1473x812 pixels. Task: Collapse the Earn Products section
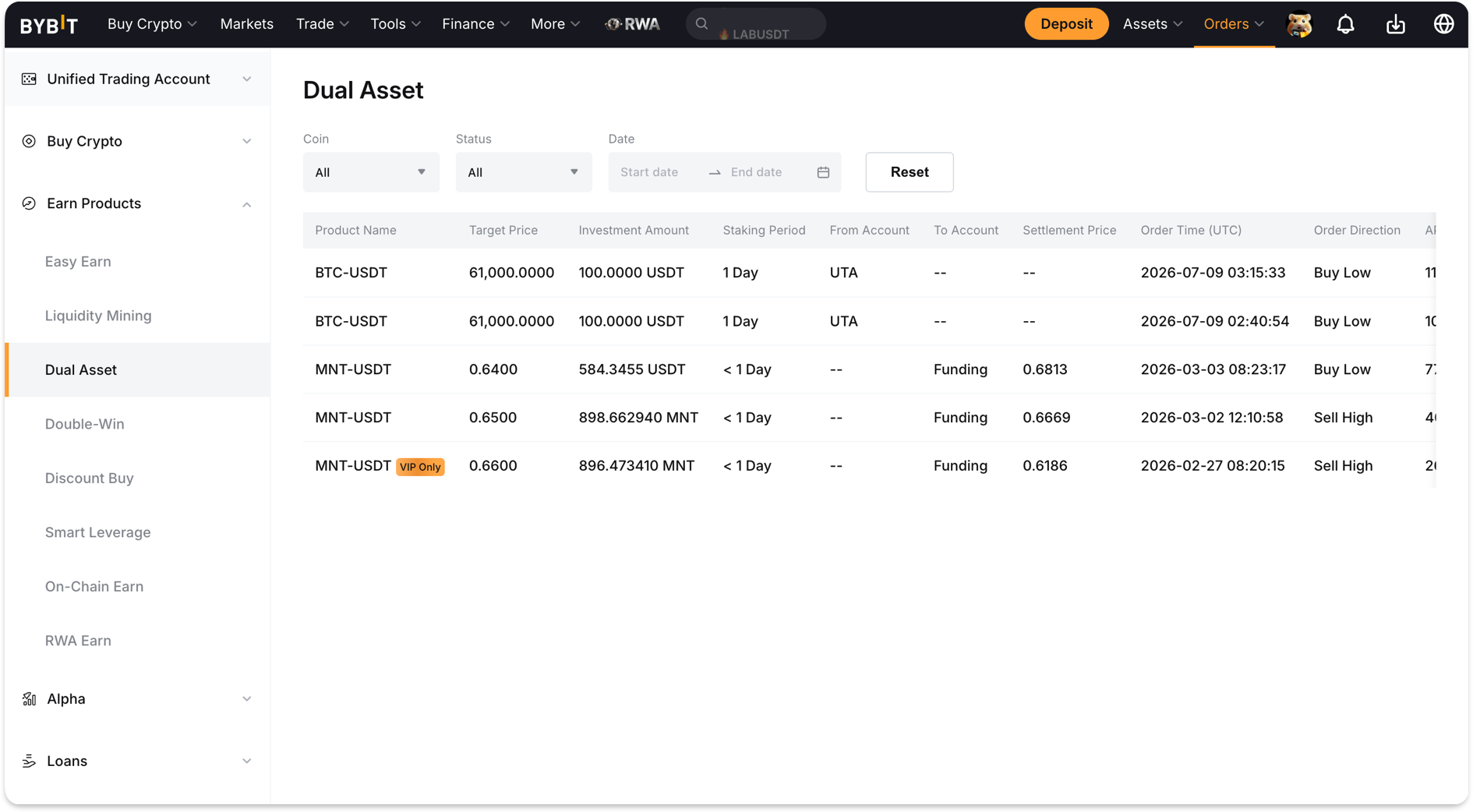[x=246, y=204]
